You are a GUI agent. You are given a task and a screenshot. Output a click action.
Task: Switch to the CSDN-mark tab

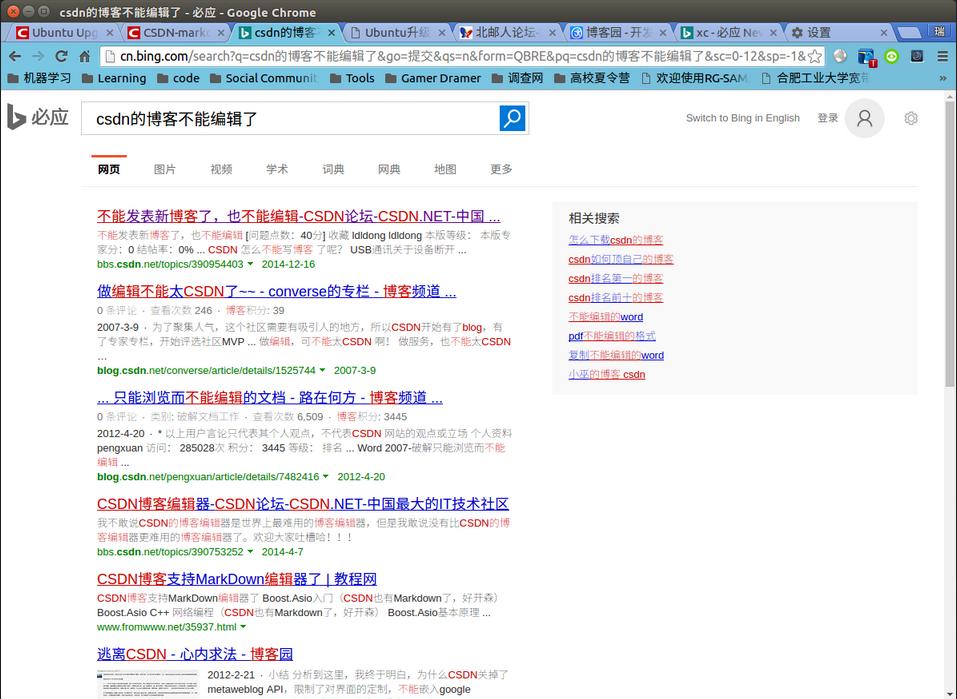click(x=175, y=32)
